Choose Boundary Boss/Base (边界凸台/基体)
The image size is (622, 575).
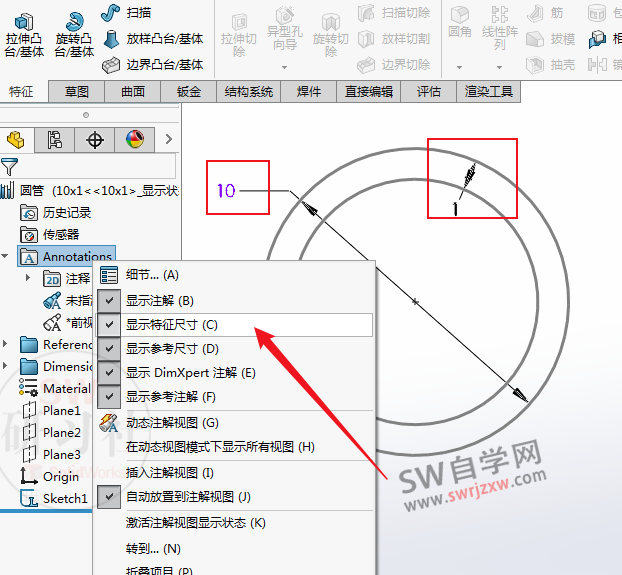[153, 65]
